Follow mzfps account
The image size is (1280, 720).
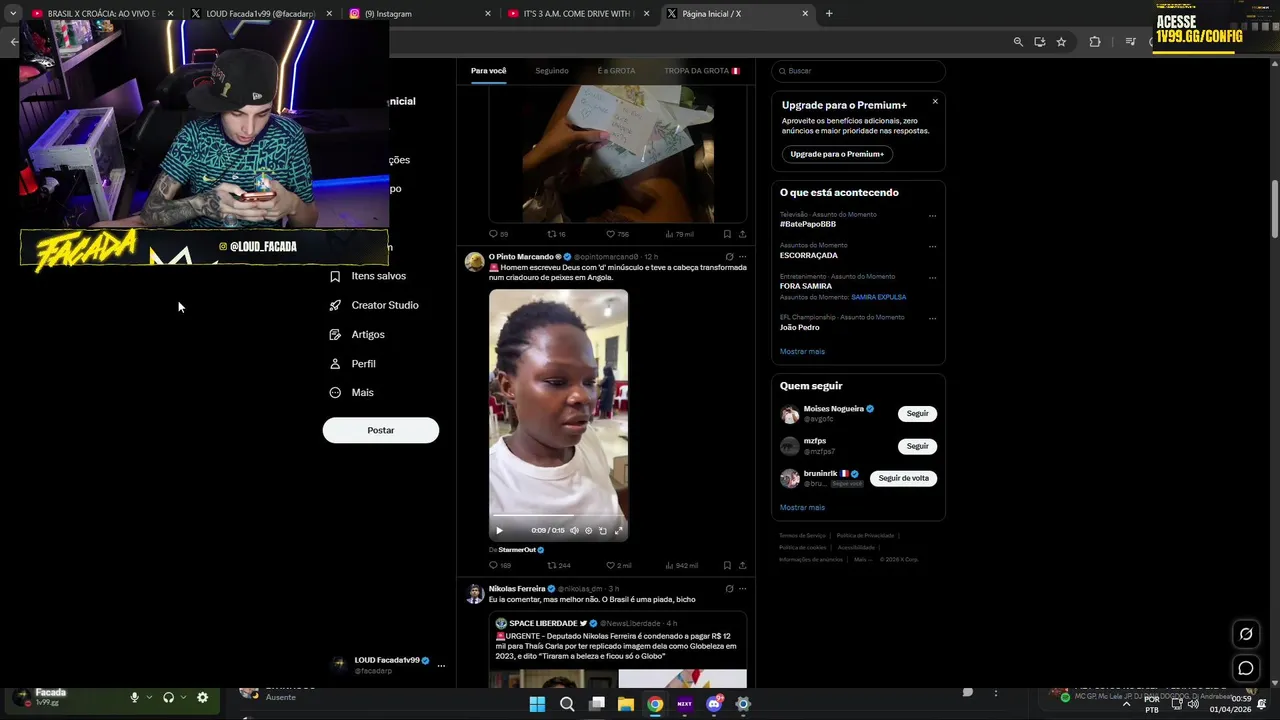click(x=917, y=446)
